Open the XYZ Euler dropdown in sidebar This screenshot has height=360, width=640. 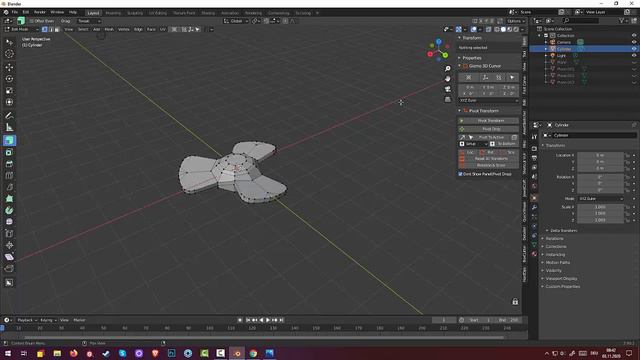point(489,100)
